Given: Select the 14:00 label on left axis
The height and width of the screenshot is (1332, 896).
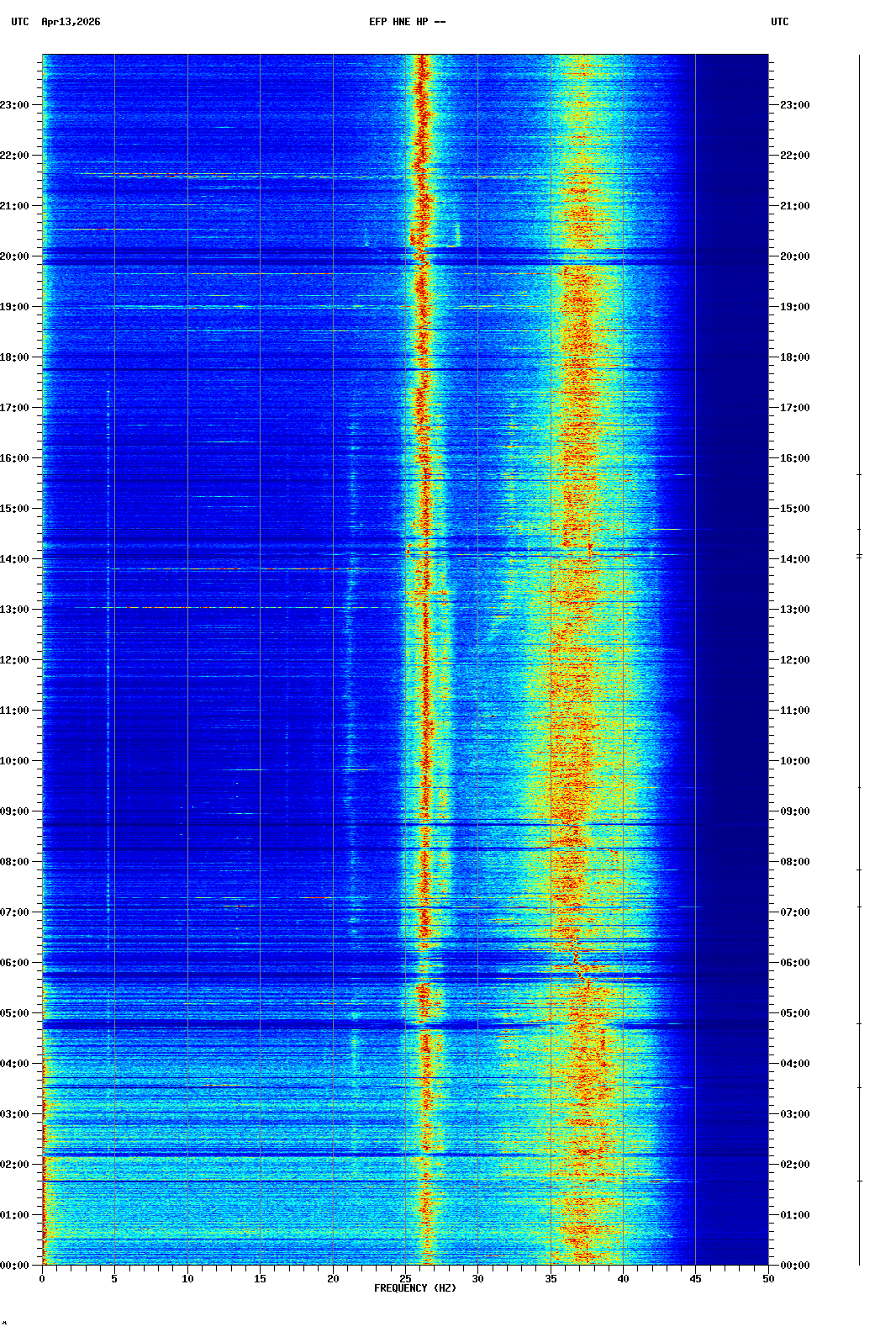Looking at the screenshot, I should pyautogui.click(x=15, y=559).
